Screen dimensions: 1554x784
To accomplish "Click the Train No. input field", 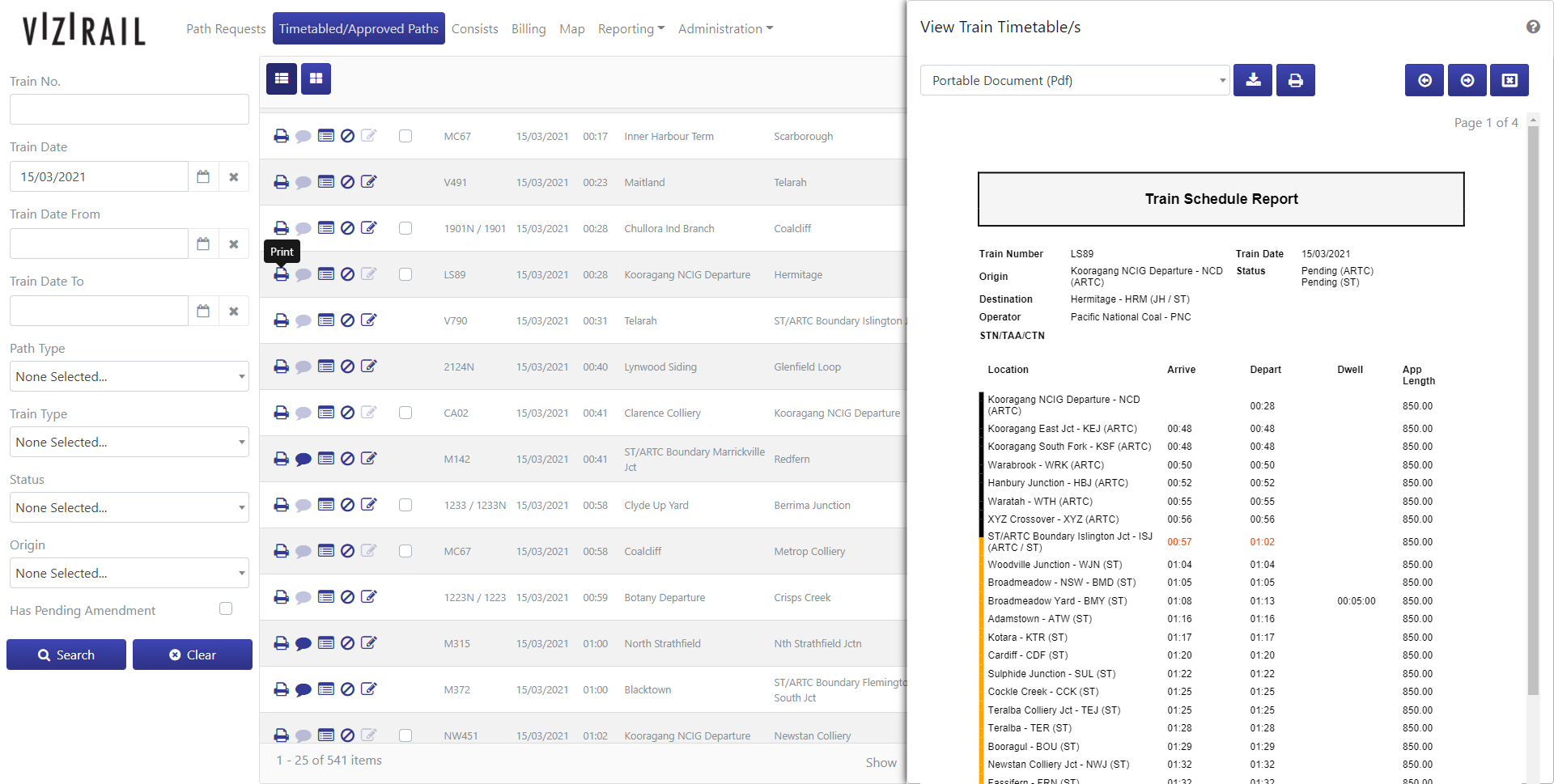I will (129, 109).
